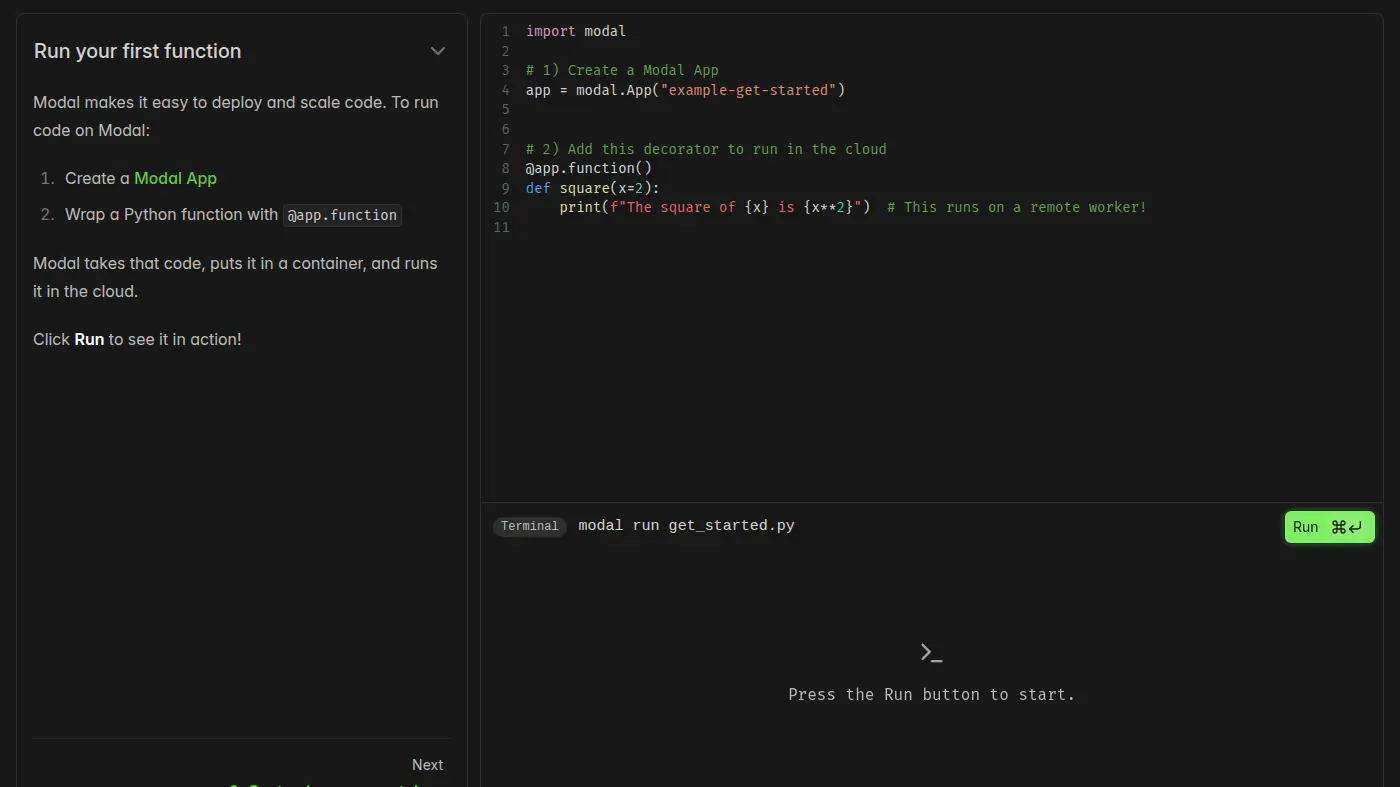Click the 'This runs on a remote worker!' comment
Image resolution: width=1400 pixels, height=787 pixels.
click(x=1025, y=207)
